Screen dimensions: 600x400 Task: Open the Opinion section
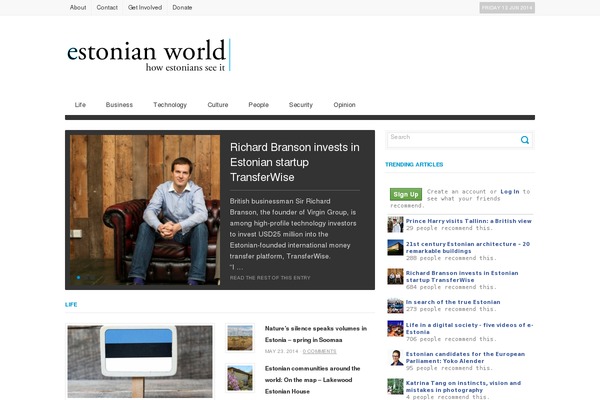(344, 104)
